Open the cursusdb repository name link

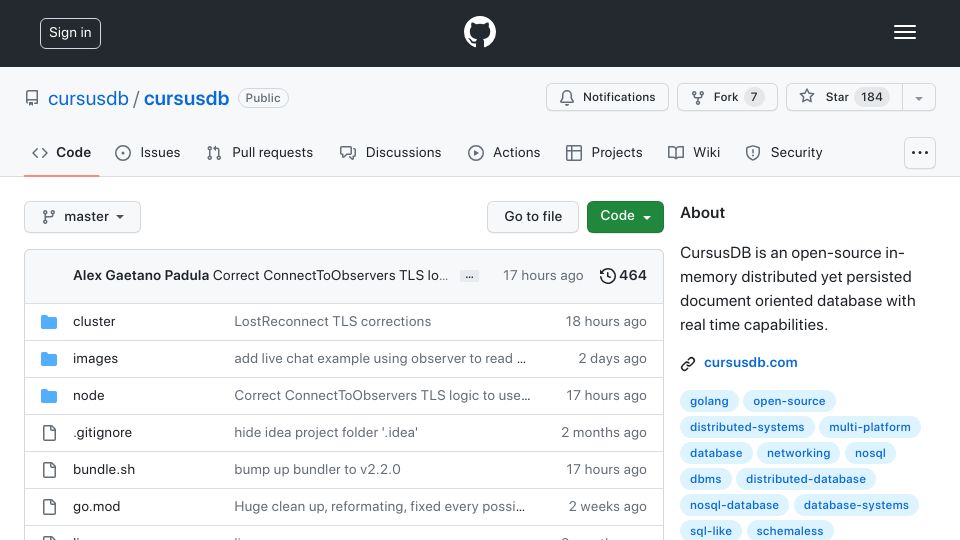click(x=186, y=98)
